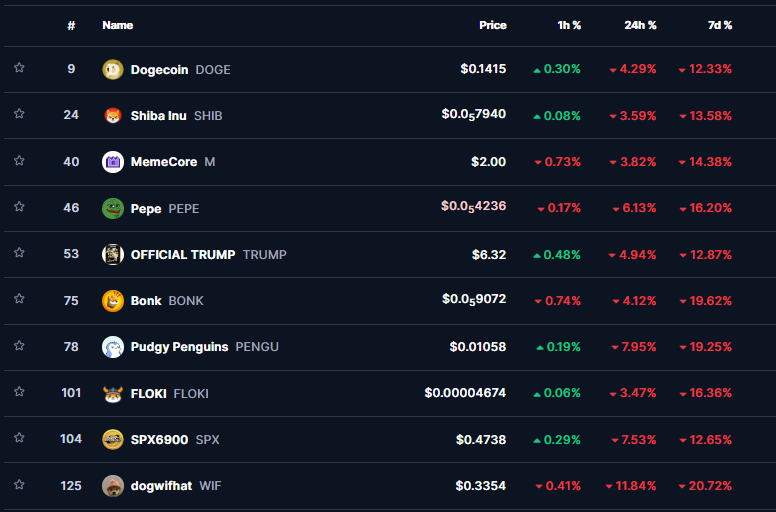Sort by the 24h % column header
Image resolution: width=776 pixels, height=512 pixels.
[640, 25]
